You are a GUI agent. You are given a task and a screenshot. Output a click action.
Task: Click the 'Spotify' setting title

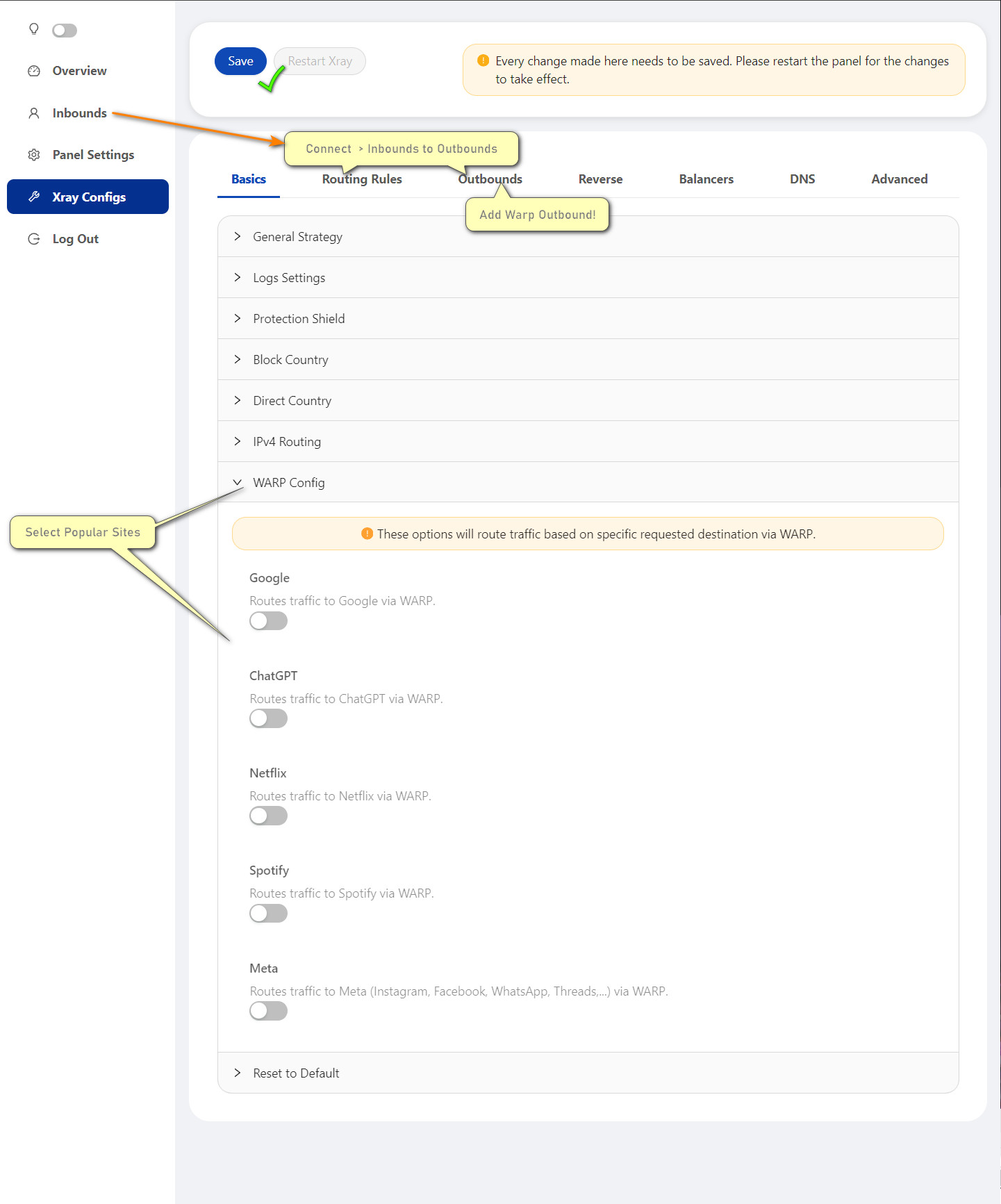pyautogui.click(x=270, y=871)
